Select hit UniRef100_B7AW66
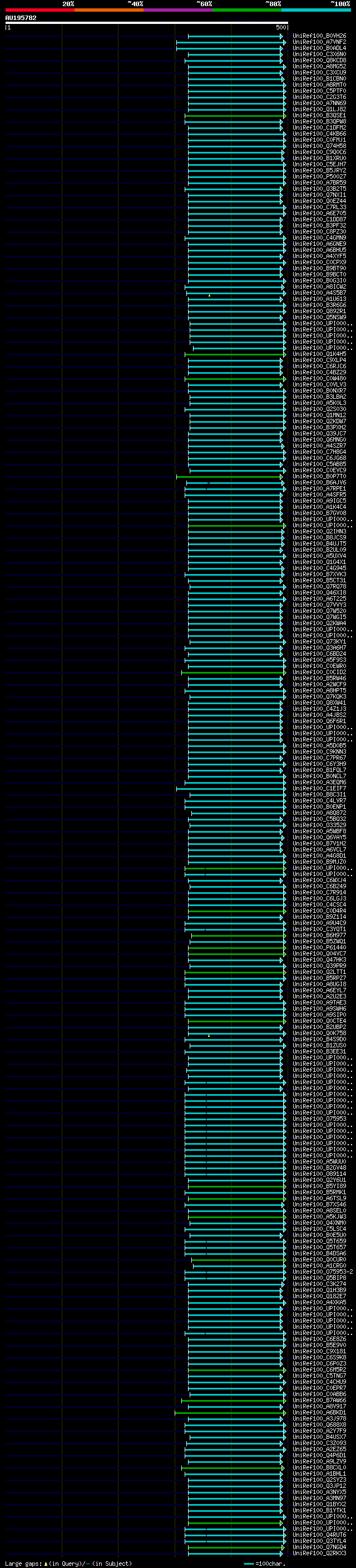The width and height of the screenshot is (356, 1568). click(x=319, y=1401)
